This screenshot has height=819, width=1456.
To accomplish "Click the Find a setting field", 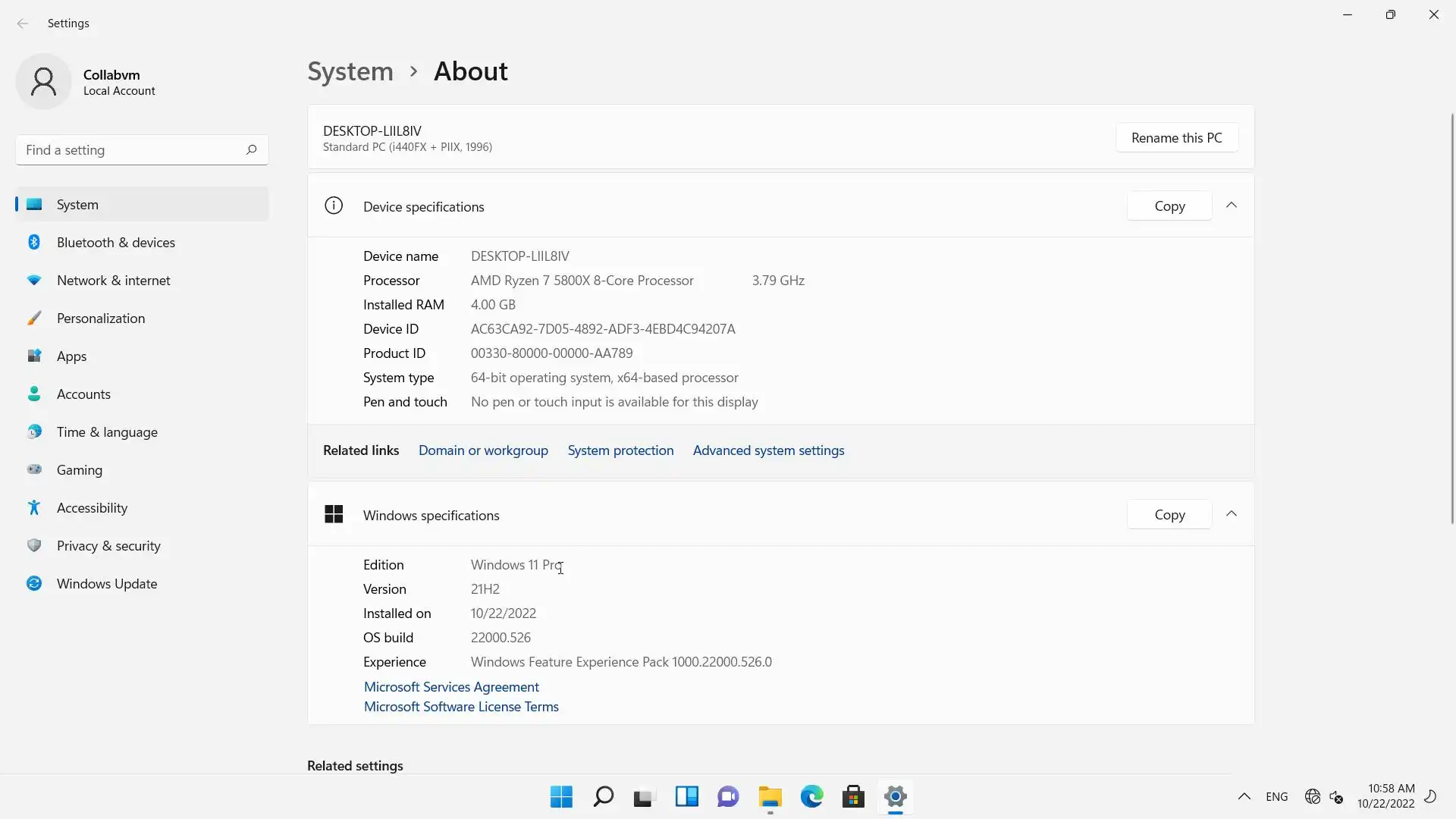I will (129, 150).
